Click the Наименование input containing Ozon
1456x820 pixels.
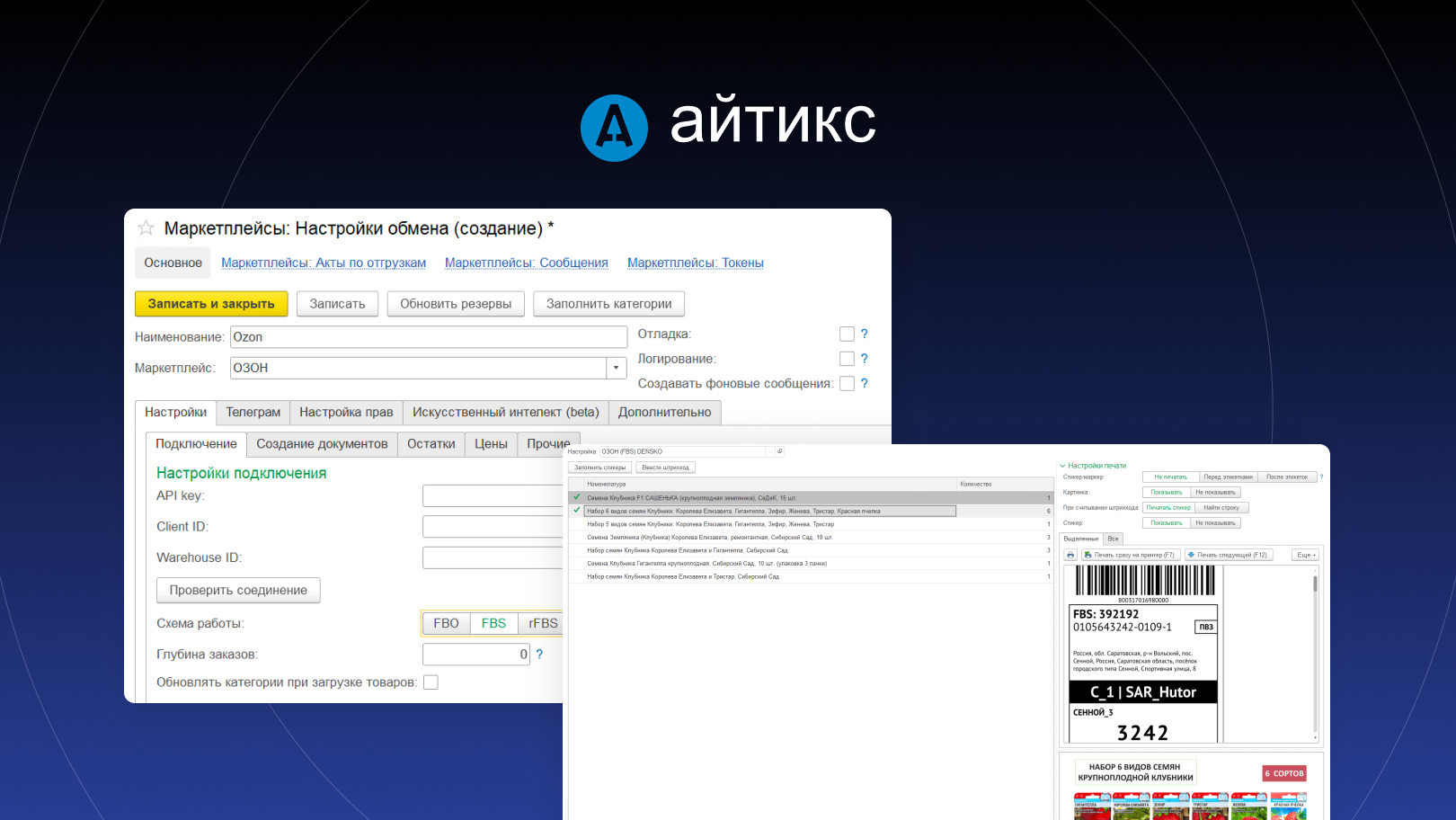click(429, 336)
